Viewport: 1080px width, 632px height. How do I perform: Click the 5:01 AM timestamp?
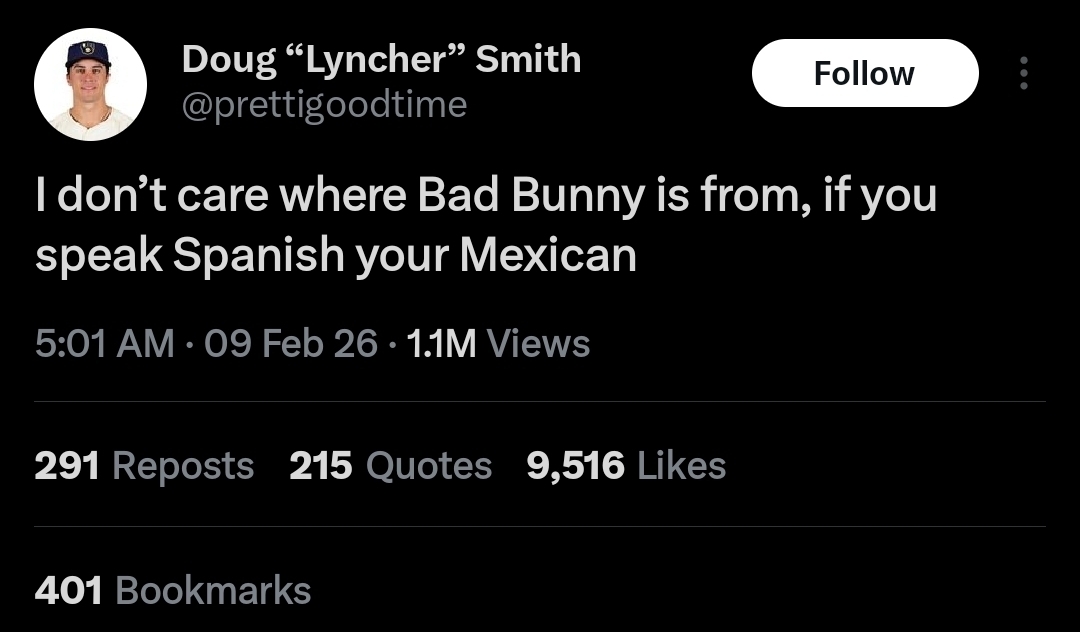click(105, 344)
